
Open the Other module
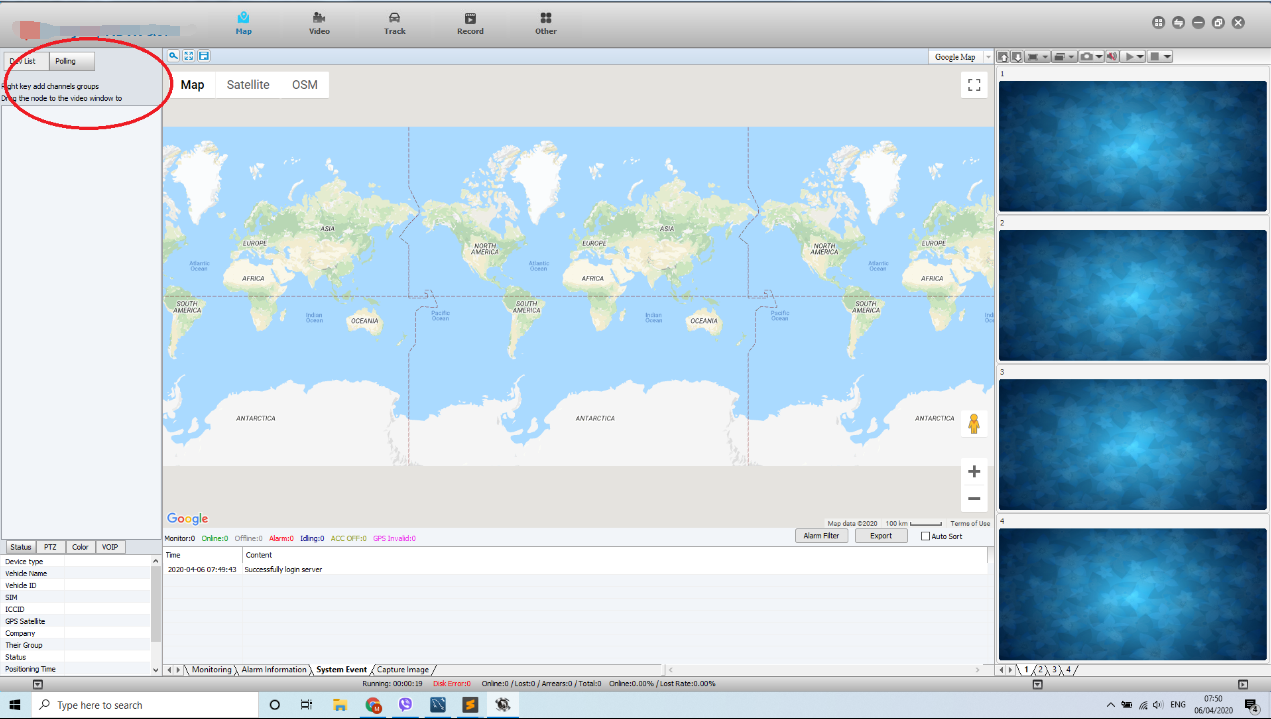(546, 23)
